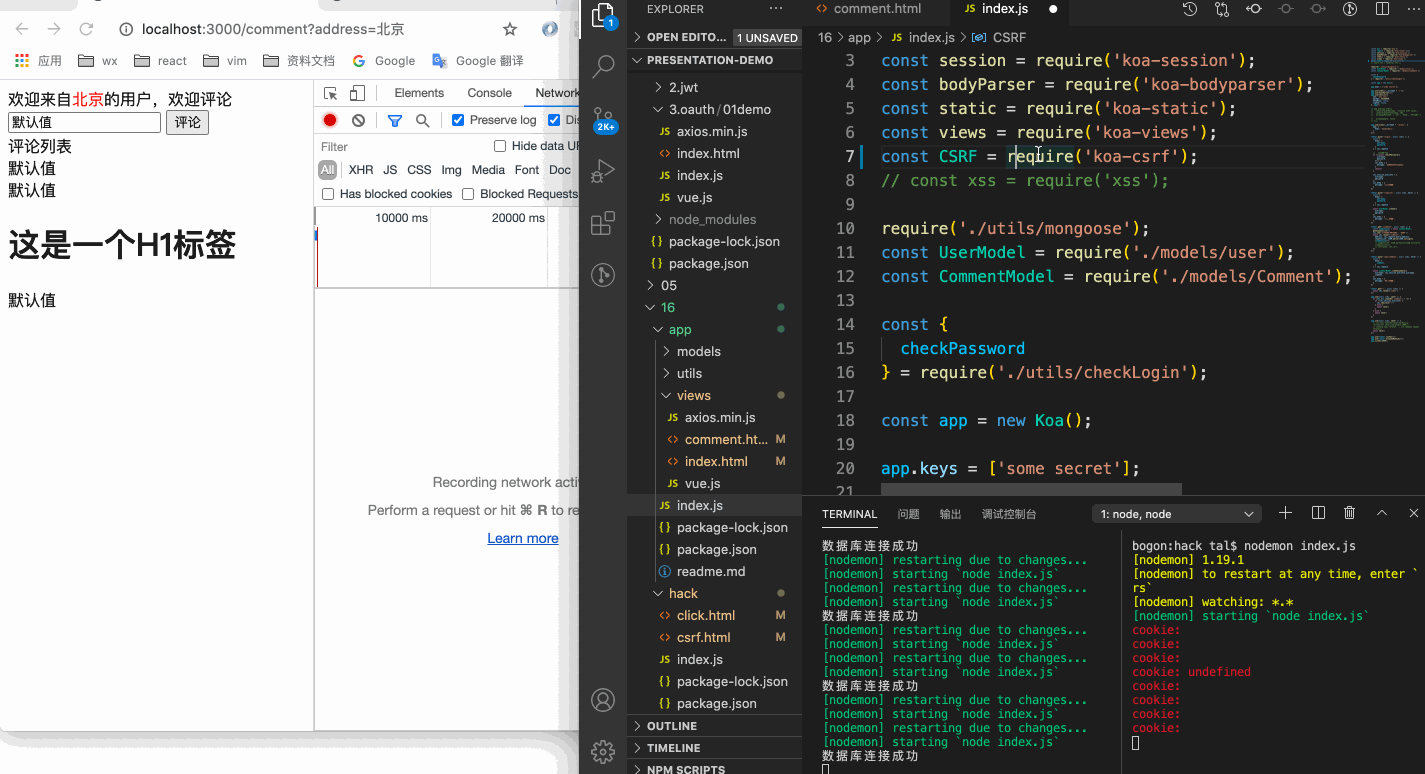Check Has blocked cookies checkbox
The height and width of the screenshot is (774, 1425).
tap(328, 194)
